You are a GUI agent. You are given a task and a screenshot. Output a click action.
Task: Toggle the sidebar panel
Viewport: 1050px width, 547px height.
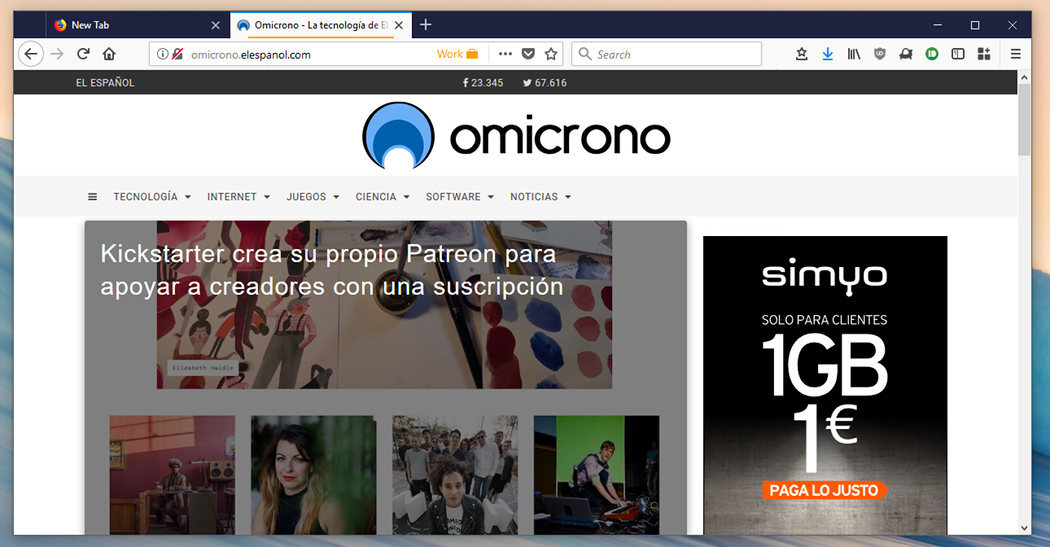click(x=958, y=54)
